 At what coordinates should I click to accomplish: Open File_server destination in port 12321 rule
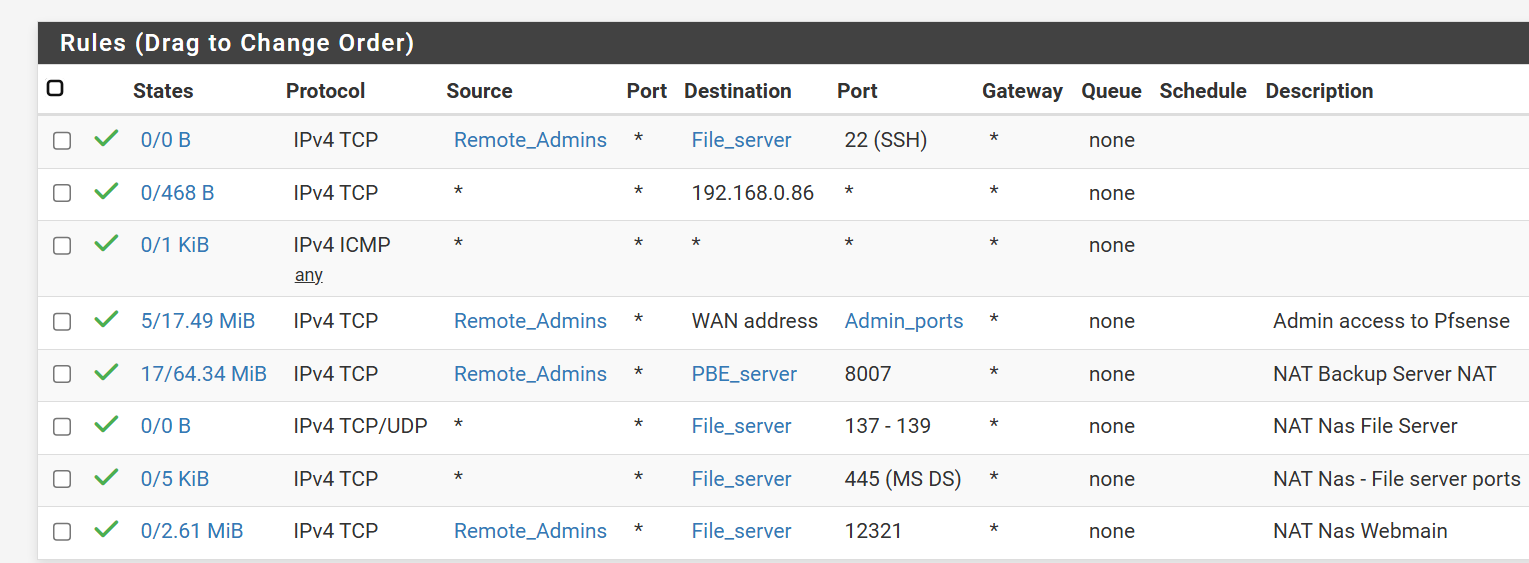pyautogui.click(x=741, y=531)
